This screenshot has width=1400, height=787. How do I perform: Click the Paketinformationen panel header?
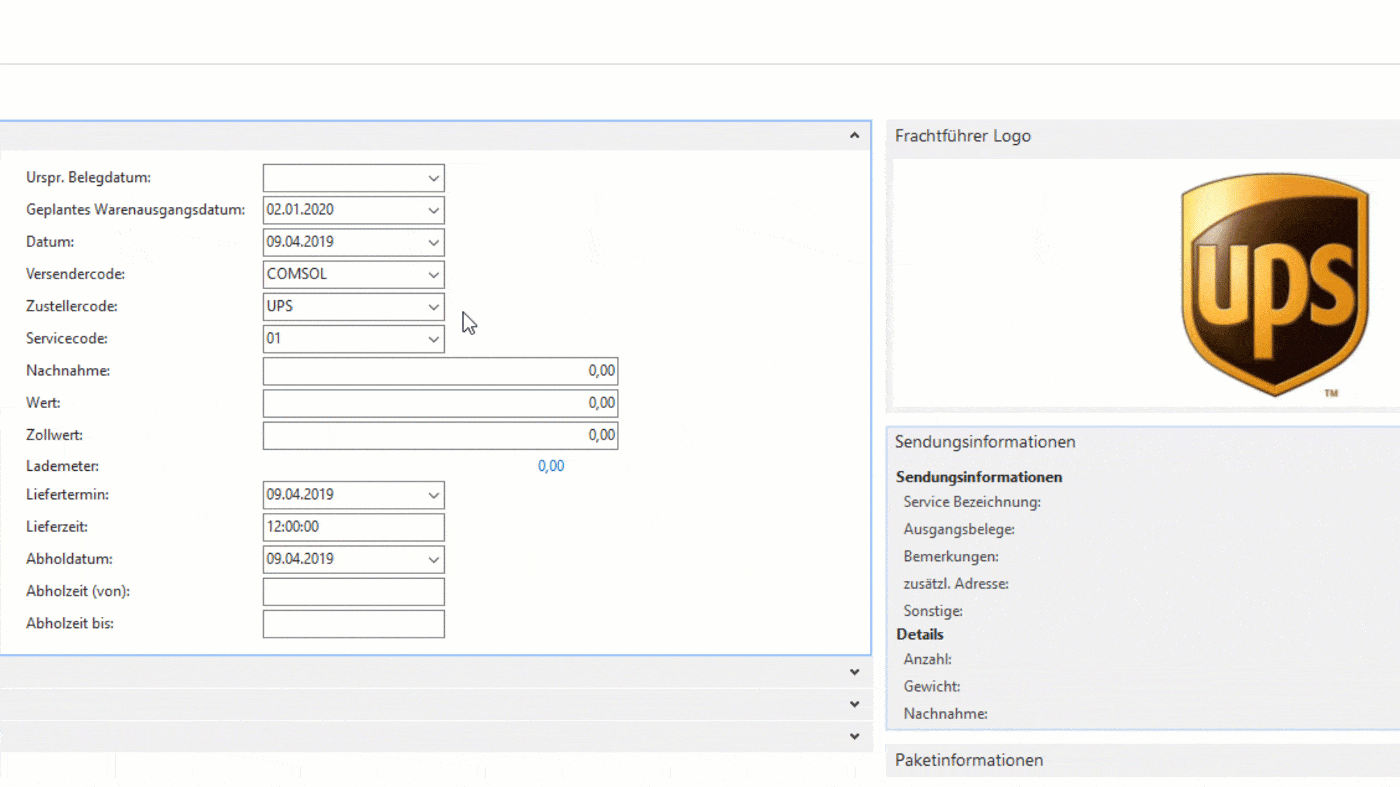point(1143,760)
